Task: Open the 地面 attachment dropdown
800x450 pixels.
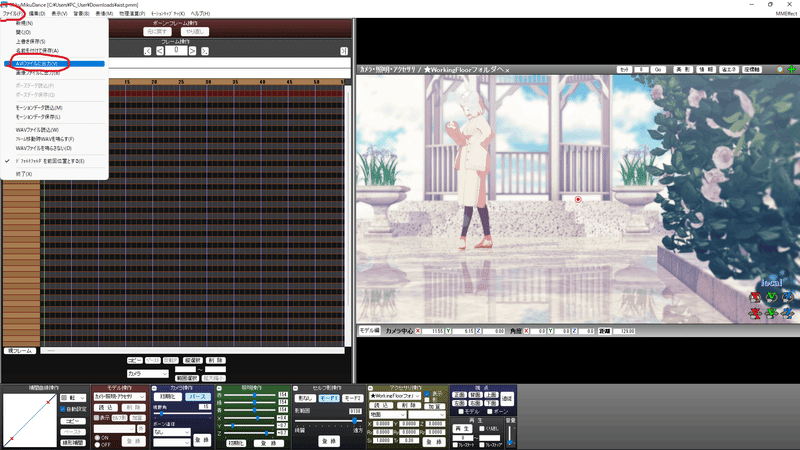Action: [x=387, y=415]
